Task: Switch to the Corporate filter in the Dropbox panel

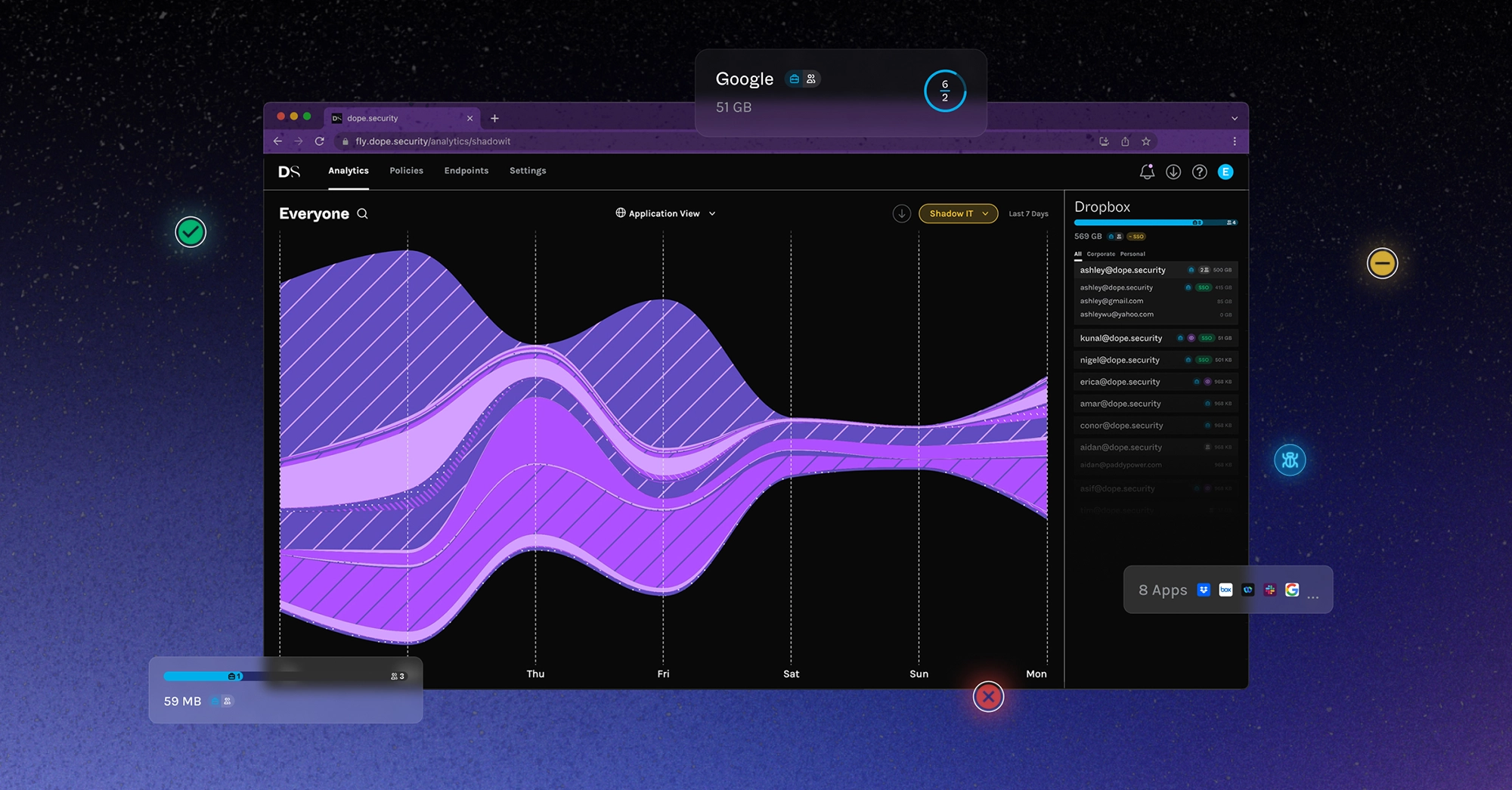Action: (x=1101, y=254)
